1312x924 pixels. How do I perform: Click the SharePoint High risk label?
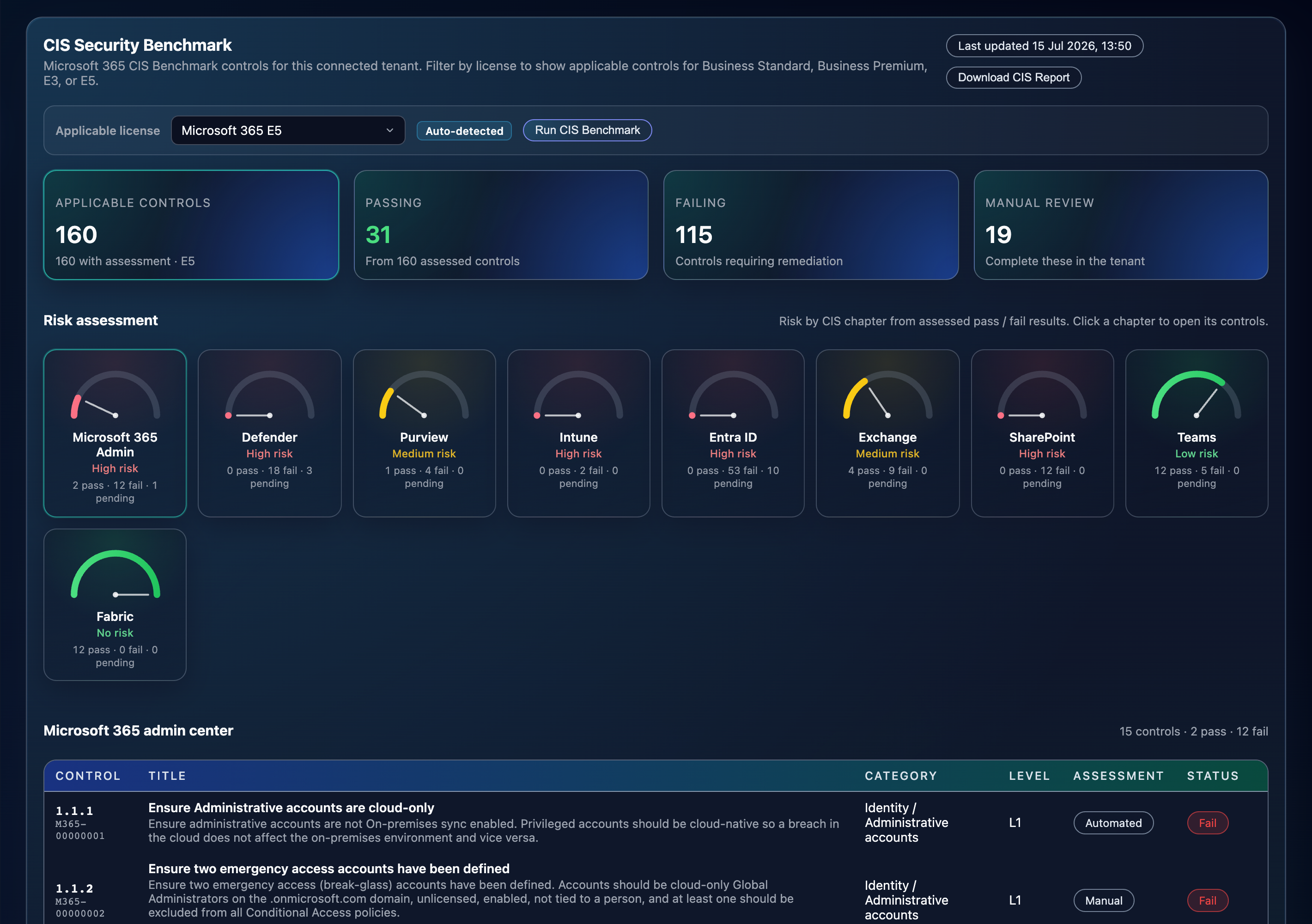point(1042,454)
